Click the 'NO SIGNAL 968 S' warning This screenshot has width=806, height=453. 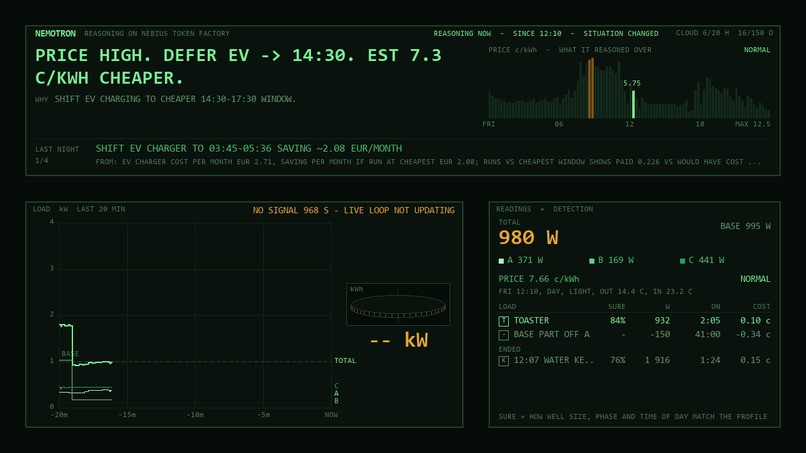(354, 210)
